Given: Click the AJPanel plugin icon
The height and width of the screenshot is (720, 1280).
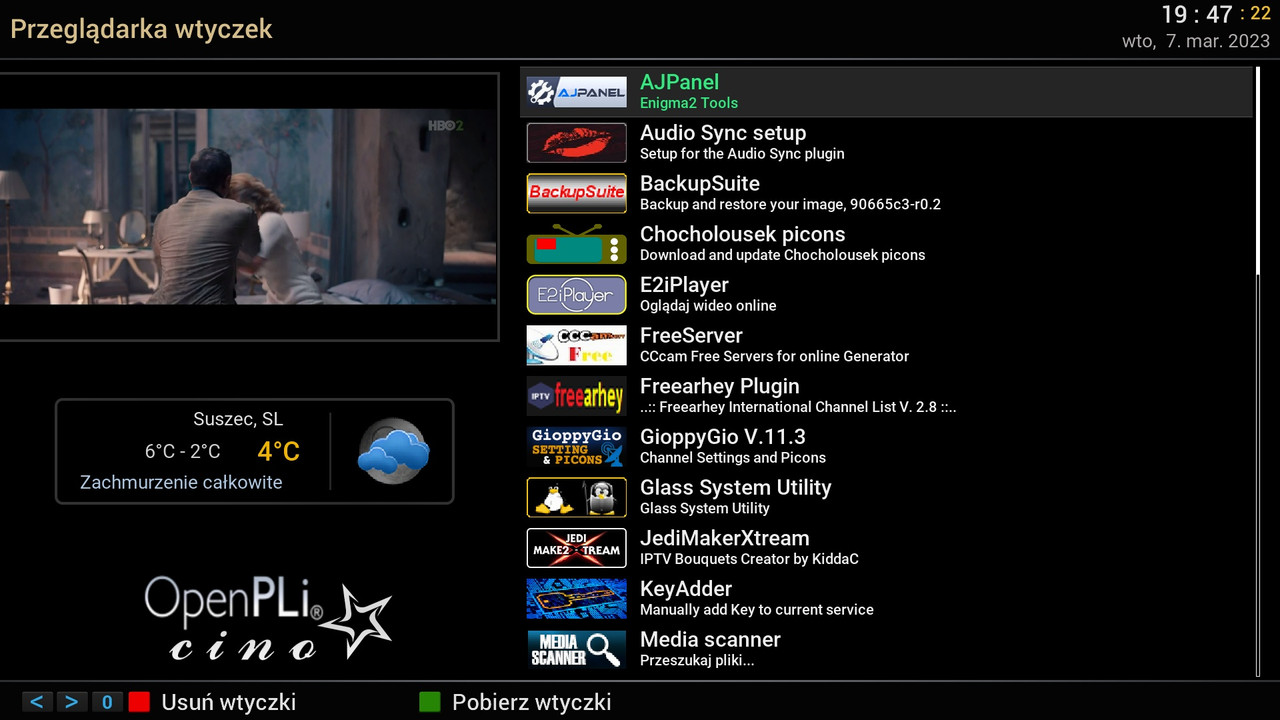Looking at the screenshot, I should click(x=576, y=92).
